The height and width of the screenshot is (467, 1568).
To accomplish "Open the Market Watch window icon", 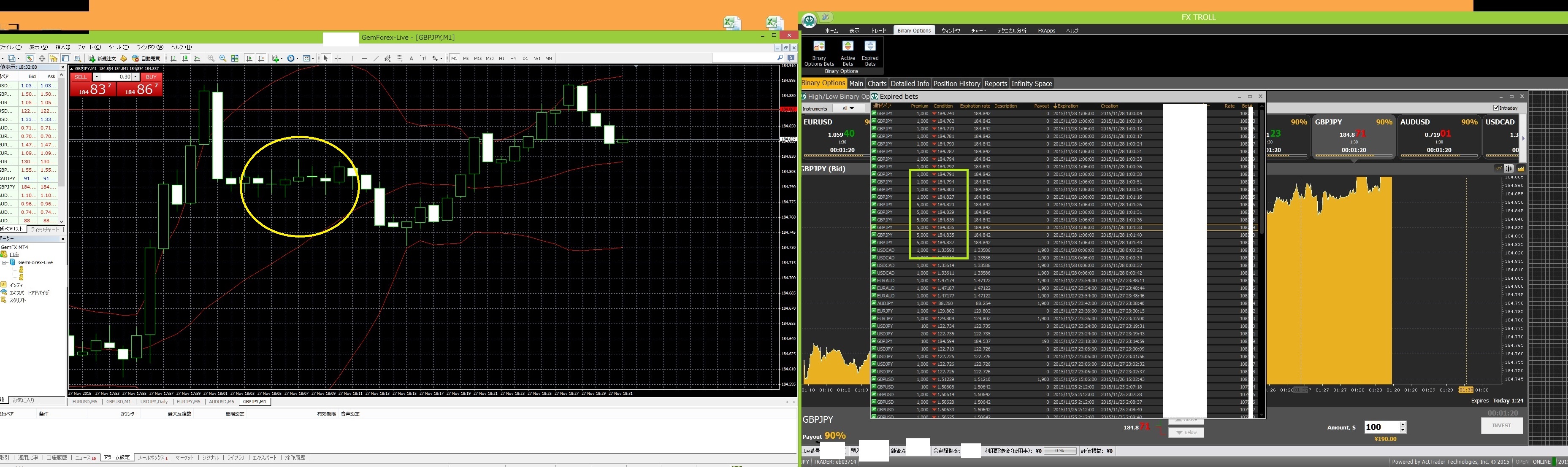I will click(x=30, y=58).
